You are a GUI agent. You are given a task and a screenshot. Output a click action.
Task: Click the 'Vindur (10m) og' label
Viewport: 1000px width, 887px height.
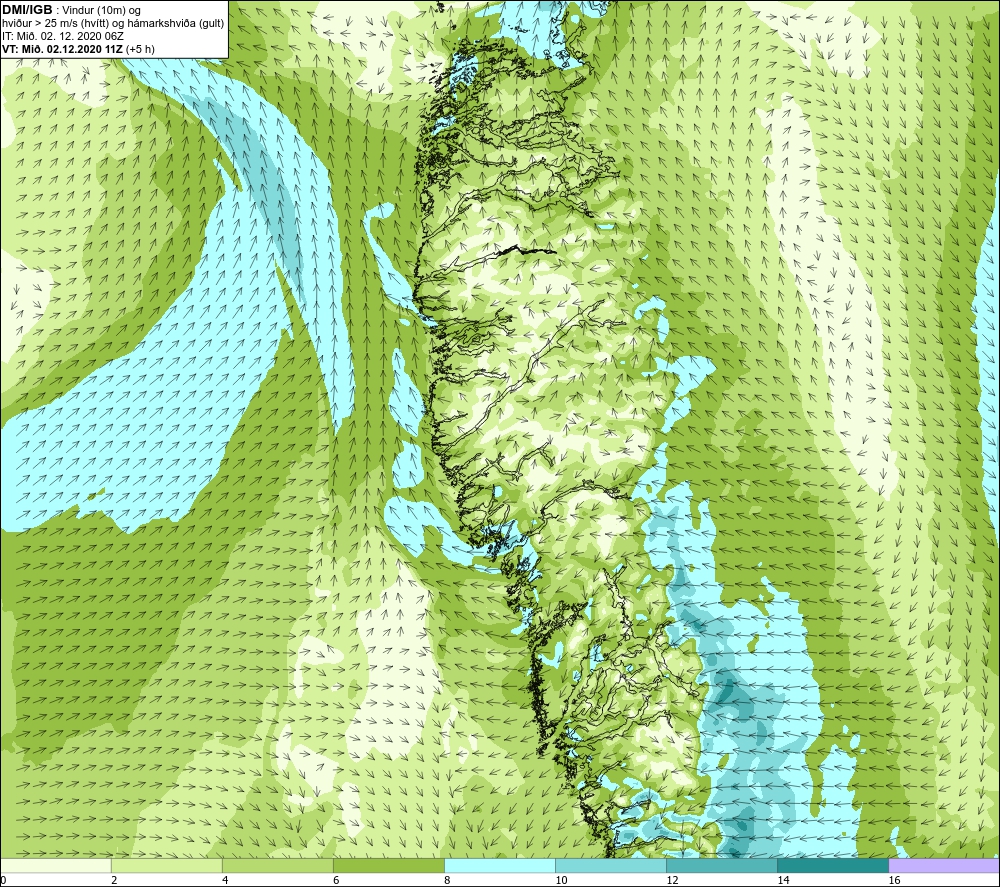coord(101,10)
